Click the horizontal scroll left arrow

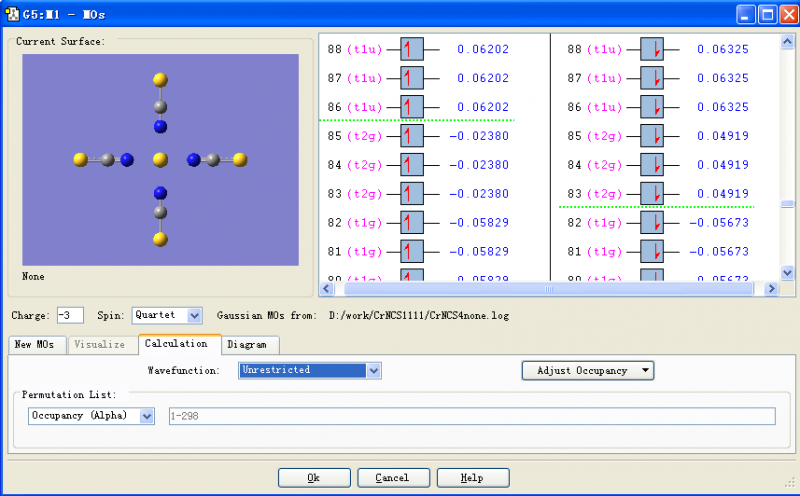point(327,289)
